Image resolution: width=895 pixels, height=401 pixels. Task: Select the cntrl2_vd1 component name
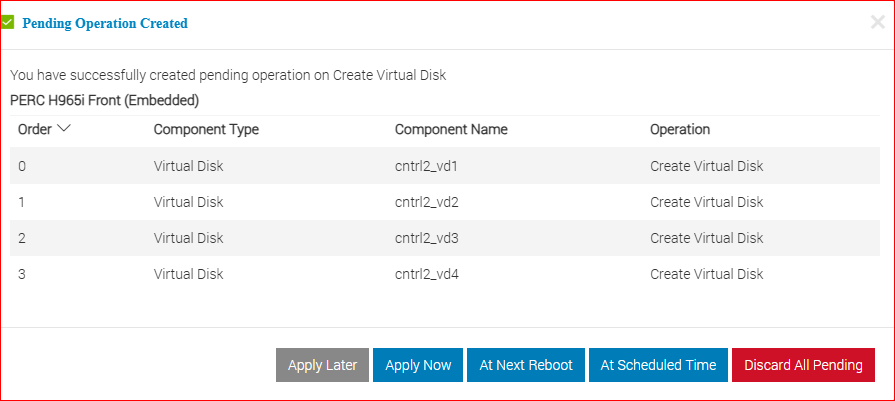[x=426, y=166]
